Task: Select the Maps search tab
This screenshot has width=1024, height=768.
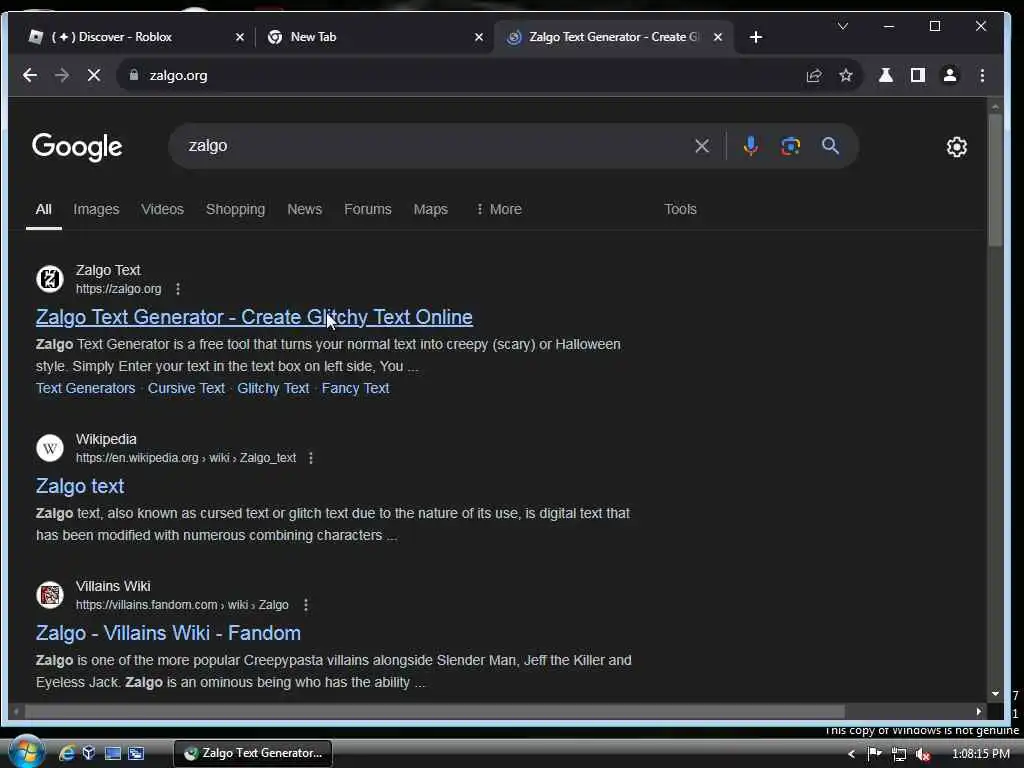Action: [430, 209]
